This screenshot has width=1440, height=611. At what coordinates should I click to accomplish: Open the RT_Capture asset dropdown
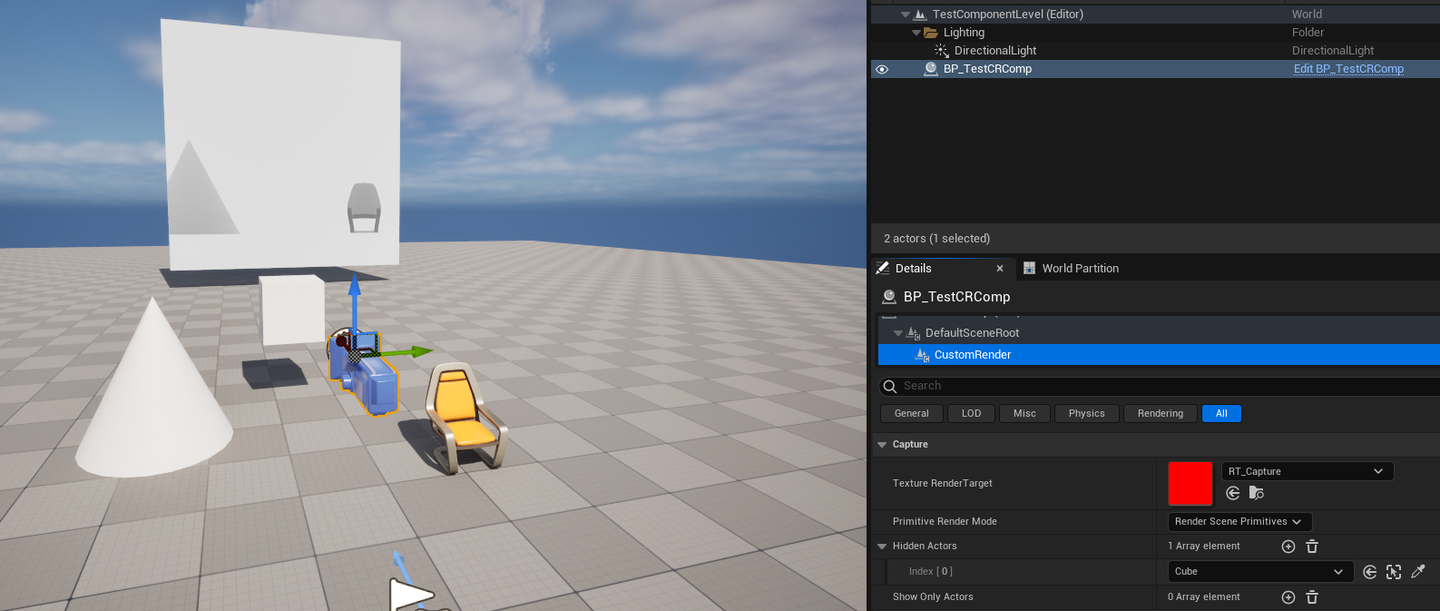point(1306,470)
